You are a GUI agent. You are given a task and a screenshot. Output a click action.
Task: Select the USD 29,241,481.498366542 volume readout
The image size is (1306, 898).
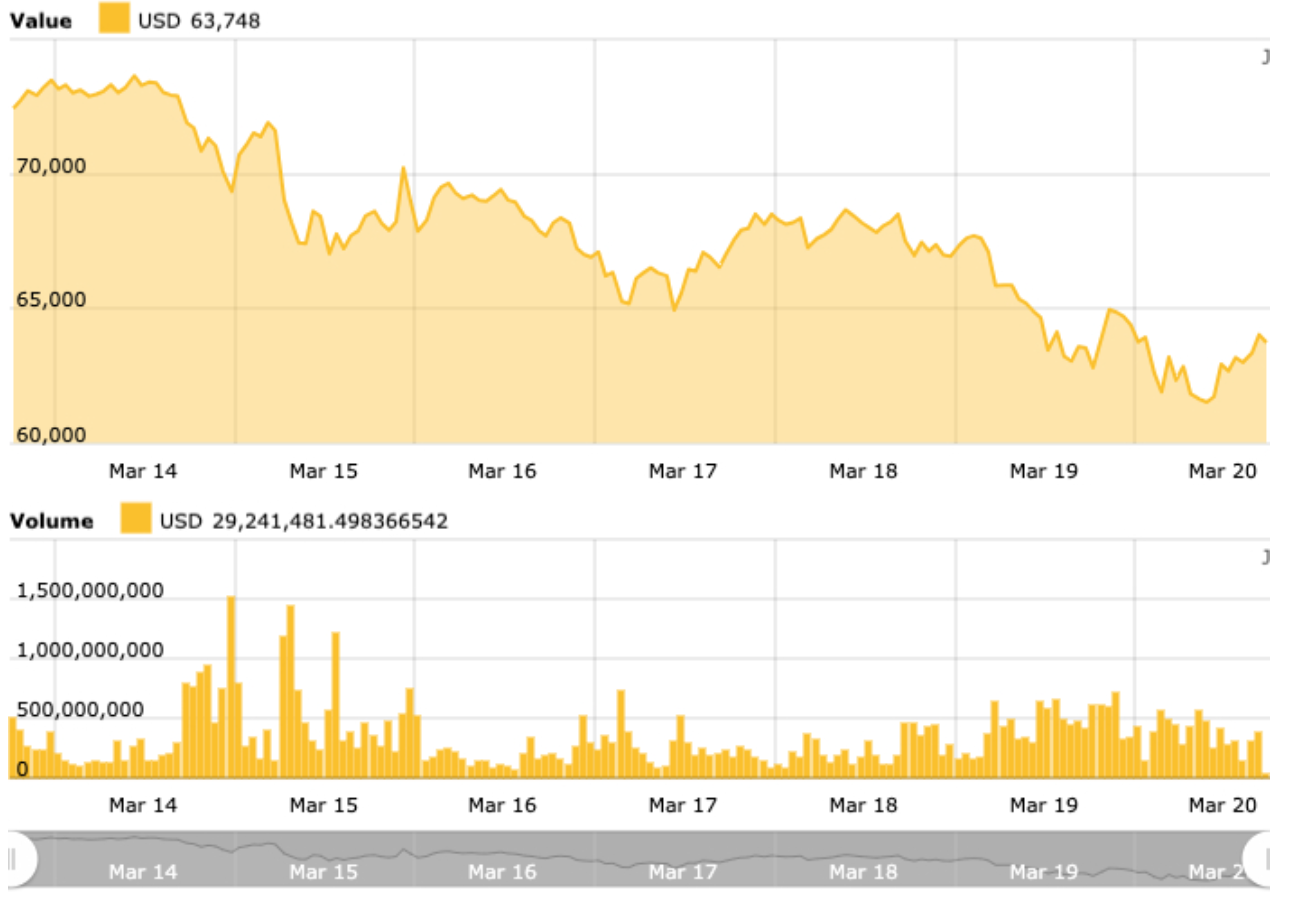[x=304, y=521]
